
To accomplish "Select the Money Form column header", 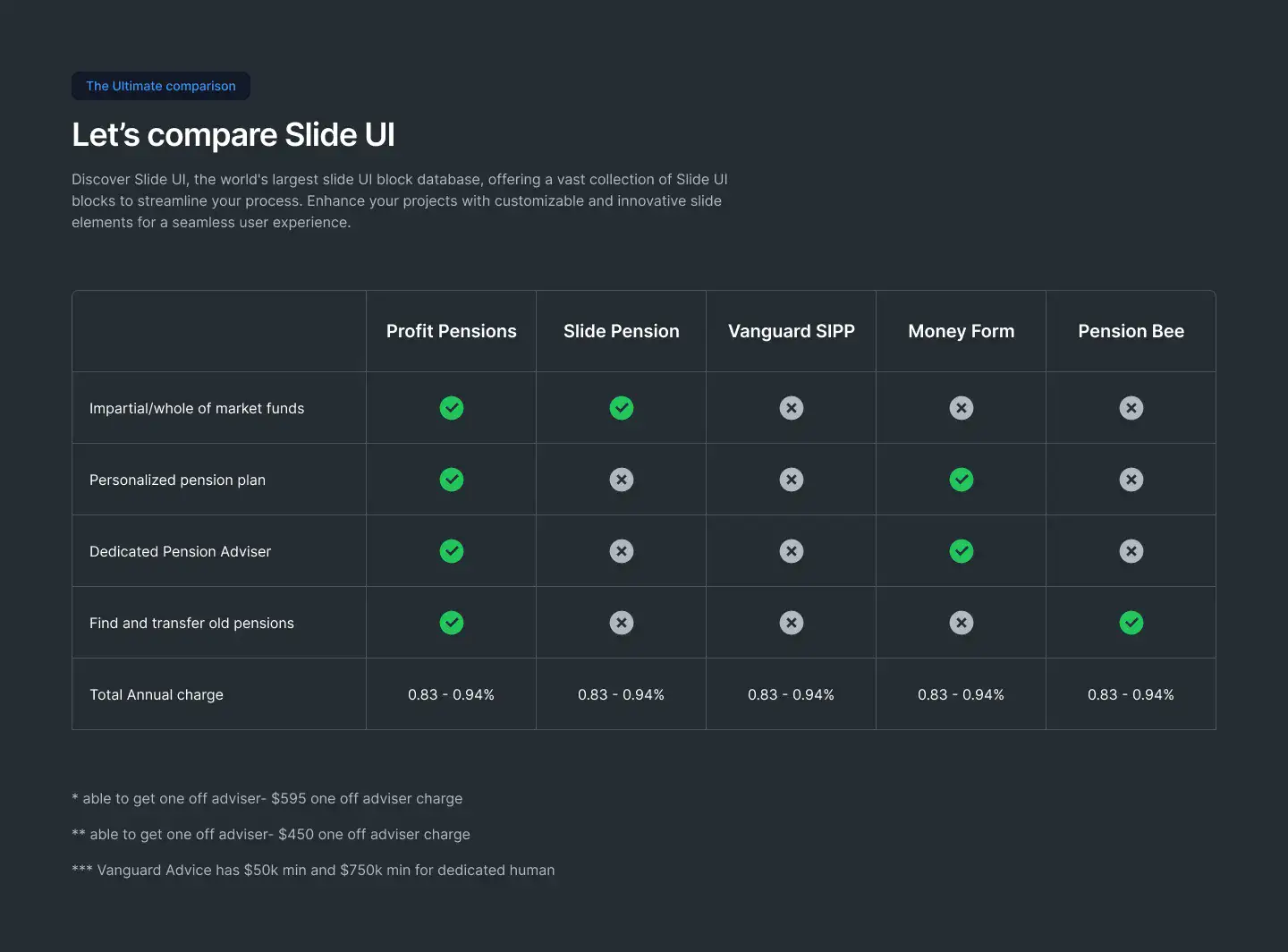I will point(962,331).
